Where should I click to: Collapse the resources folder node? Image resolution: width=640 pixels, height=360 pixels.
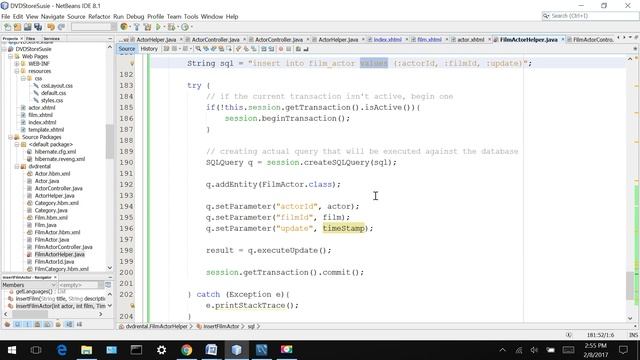pos(17,71)
